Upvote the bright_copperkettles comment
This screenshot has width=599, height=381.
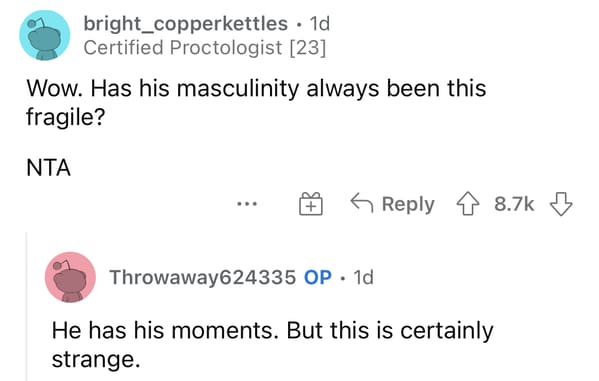coord(468,204)
